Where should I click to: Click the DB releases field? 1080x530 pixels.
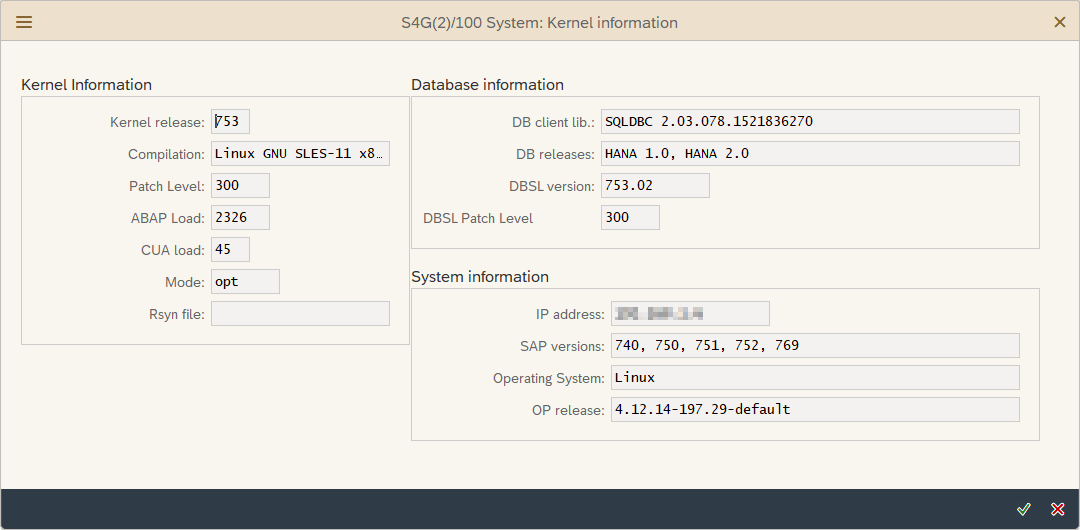point(810,154)
